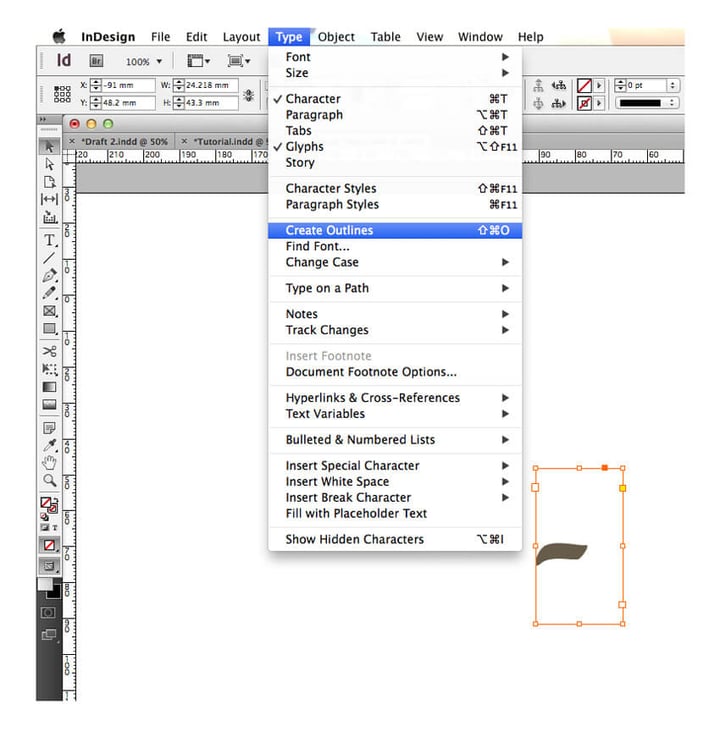Select the Gap tool

pos(49,199)
